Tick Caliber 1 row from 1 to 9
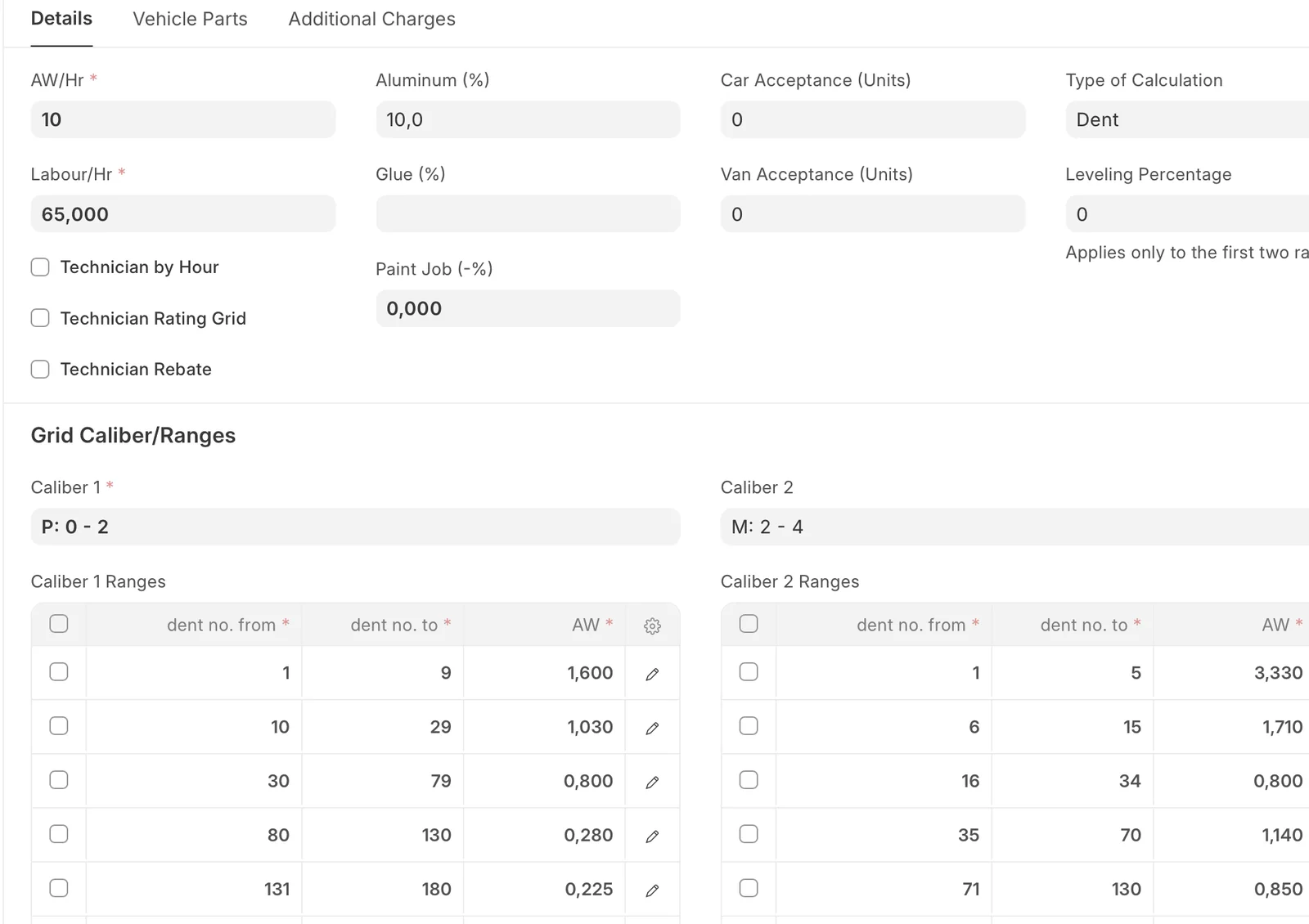The height and width of the screenshot is (924, 1309). click(x=59, y=672)
